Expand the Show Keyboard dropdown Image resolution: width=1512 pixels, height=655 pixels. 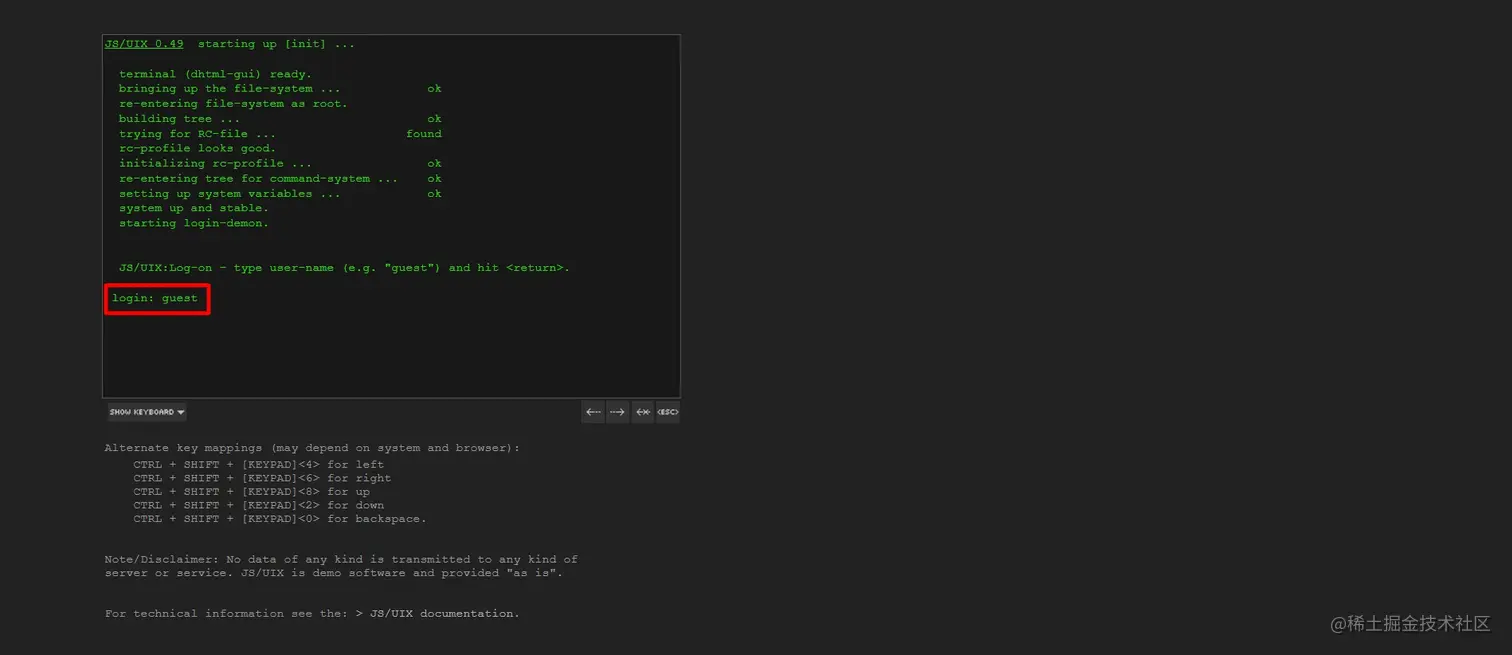pos(147,412)
